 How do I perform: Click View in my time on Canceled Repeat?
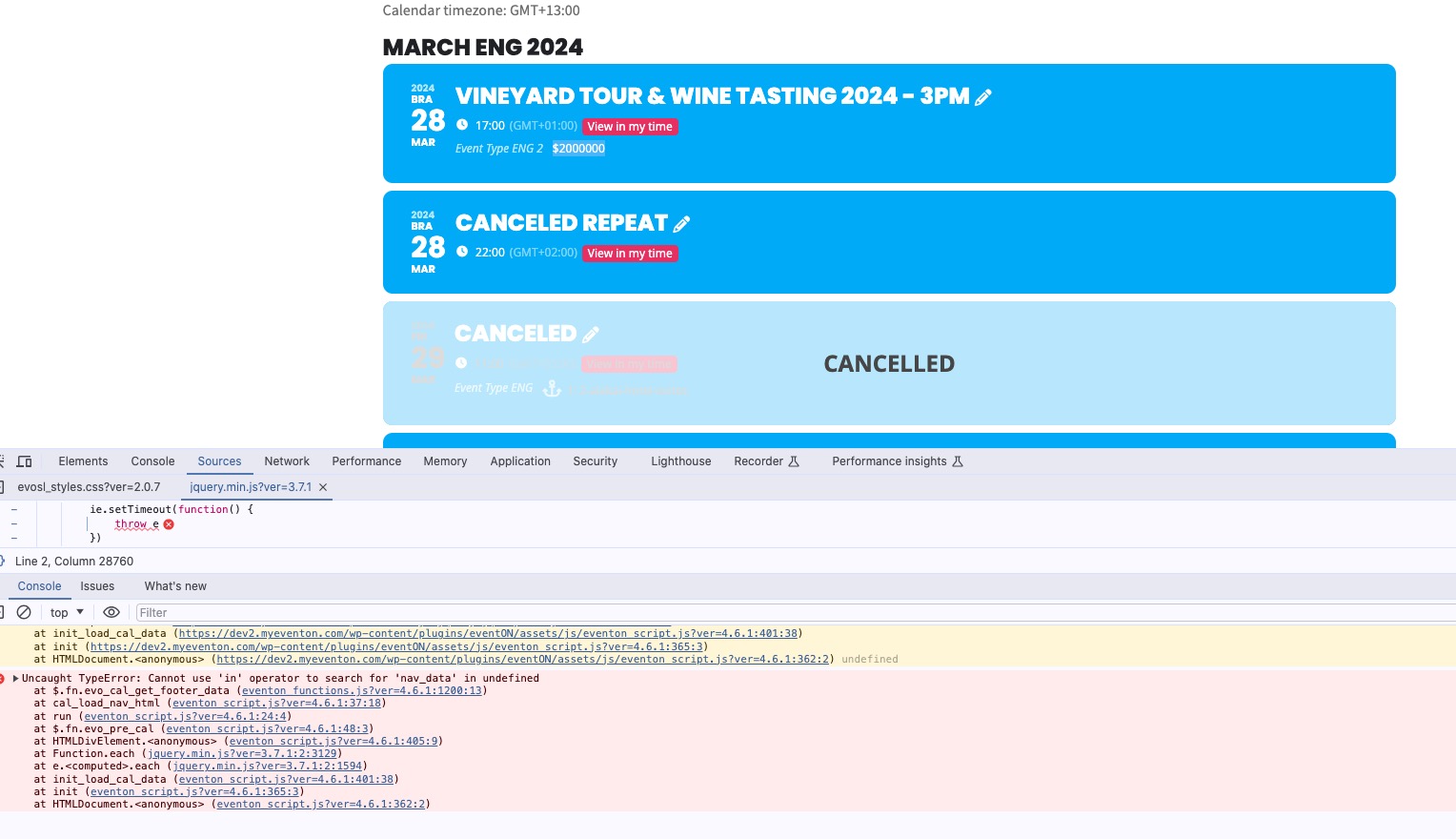pyautogui.click(x=630, y=254)
